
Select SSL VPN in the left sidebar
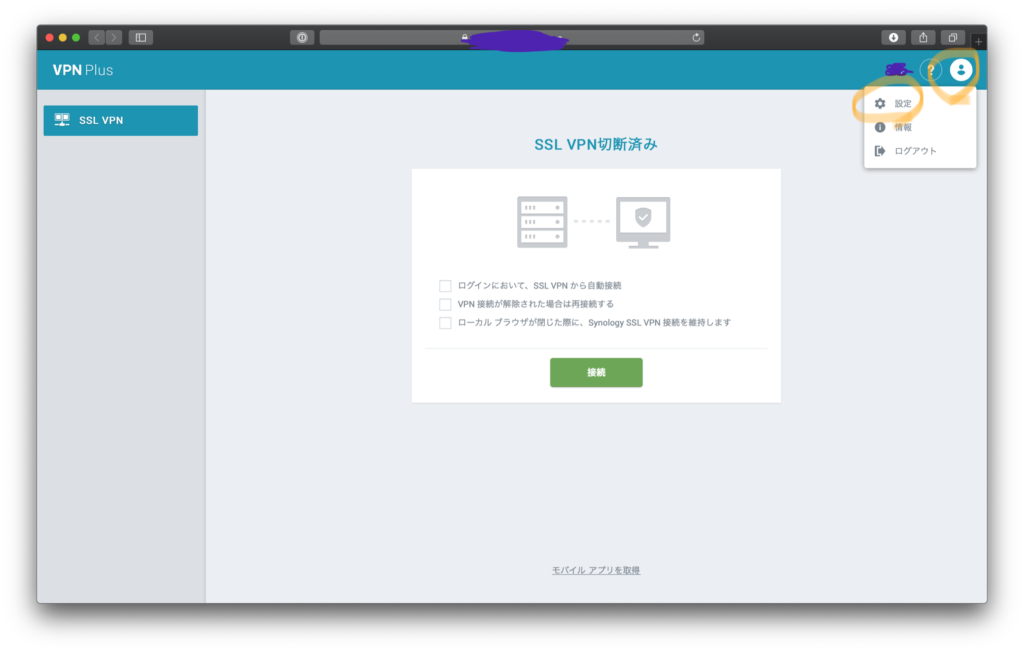pyautogui.click(x=121, y=121)
